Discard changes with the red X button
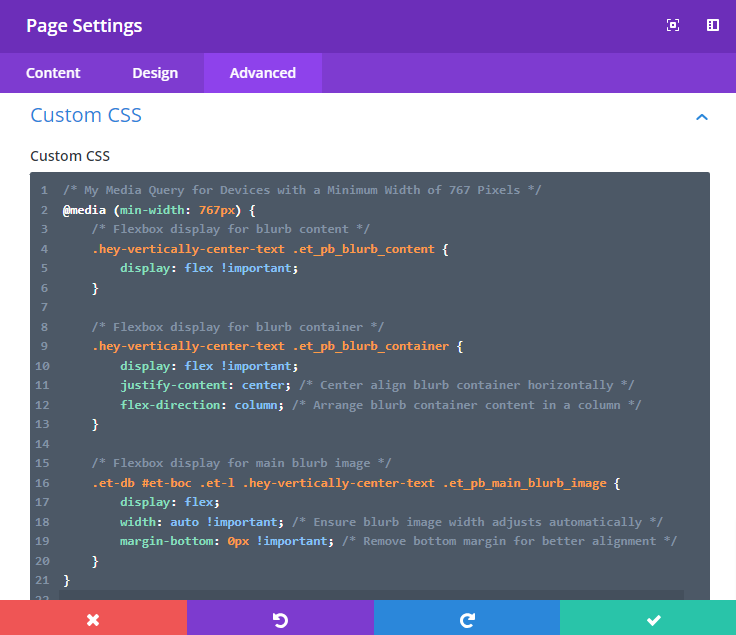 pyautogui.click(x=93, y=619)
